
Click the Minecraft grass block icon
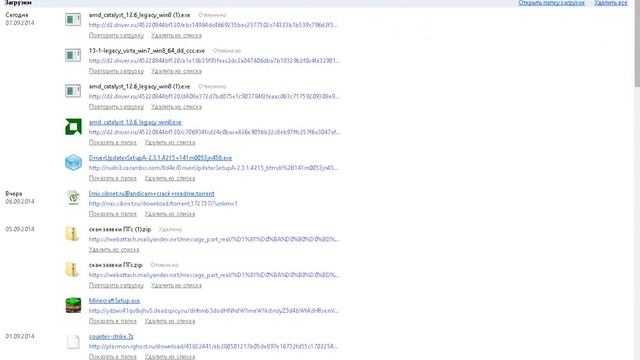(x=73, y=305)
